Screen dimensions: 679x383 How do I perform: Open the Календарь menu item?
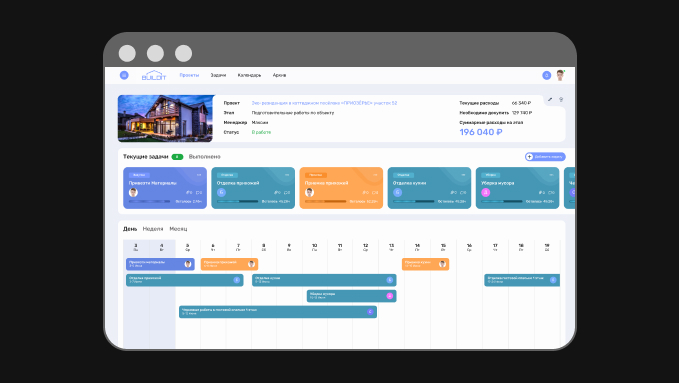click(249, 75)
